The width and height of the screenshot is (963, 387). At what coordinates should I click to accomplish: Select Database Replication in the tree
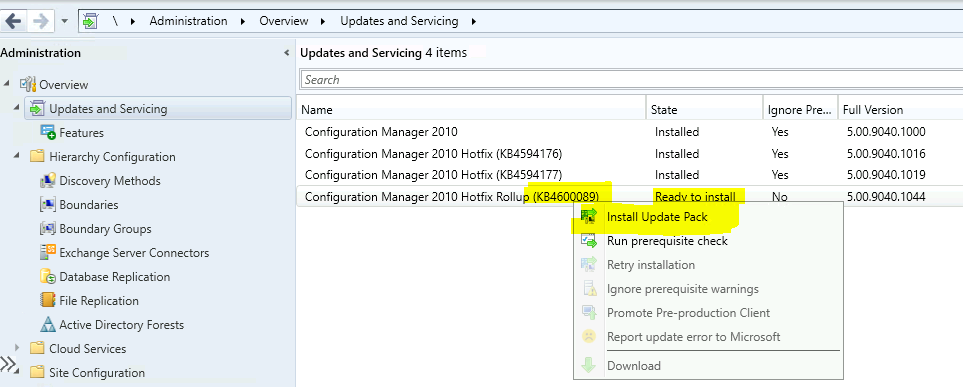(114, 276)
